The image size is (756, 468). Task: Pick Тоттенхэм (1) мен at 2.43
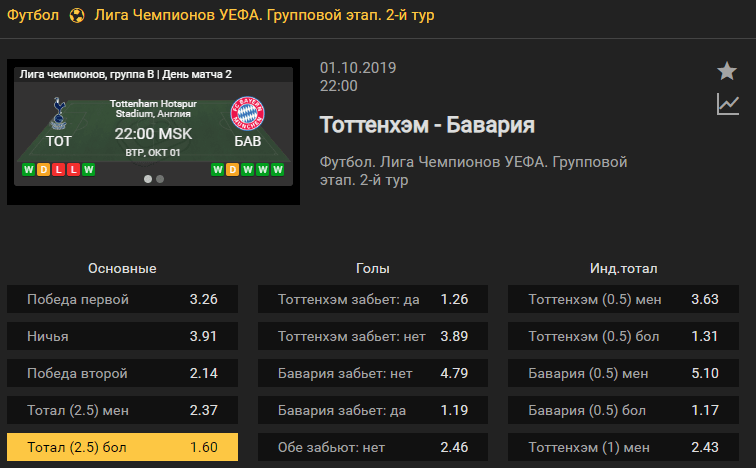623,447
